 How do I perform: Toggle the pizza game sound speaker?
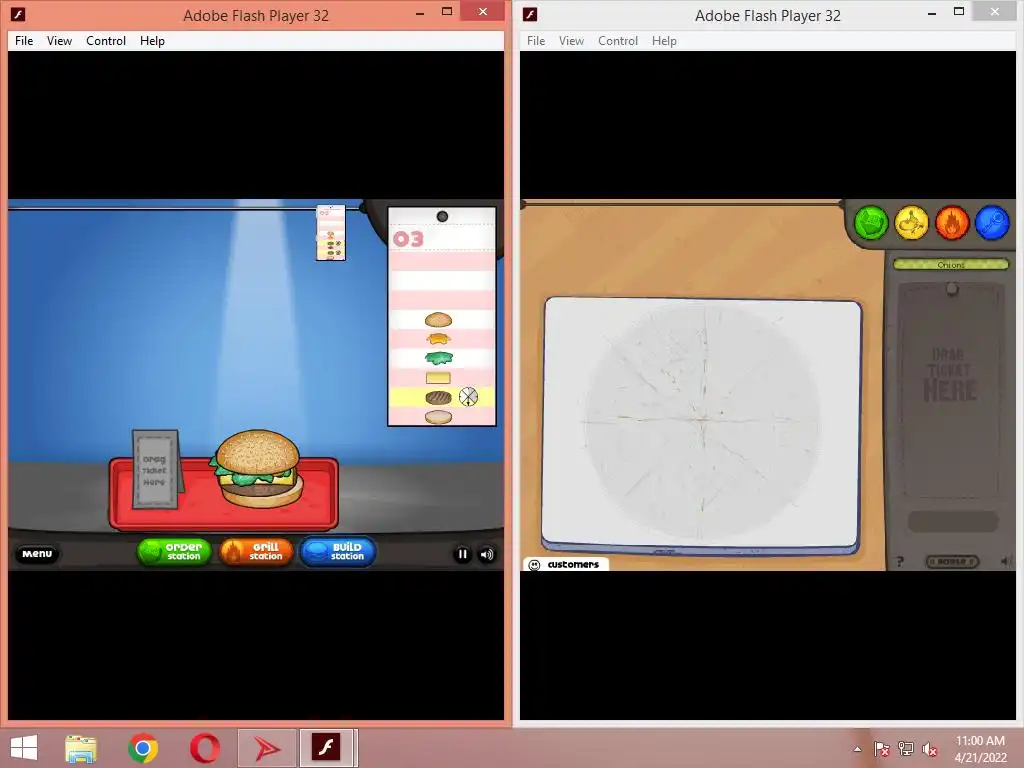click(x=1005, y=561)
